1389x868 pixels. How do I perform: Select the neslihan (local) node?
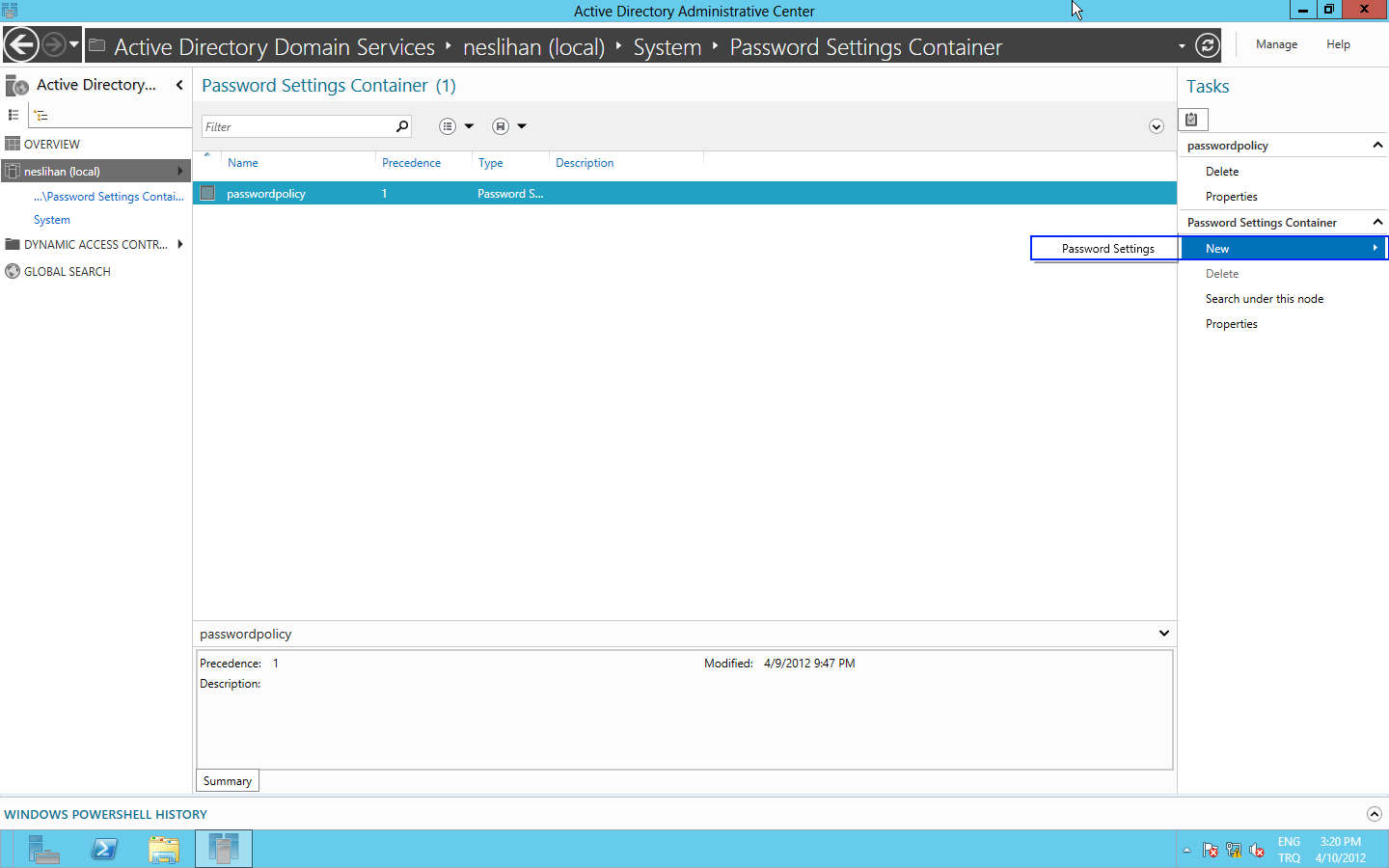(96, 171)
